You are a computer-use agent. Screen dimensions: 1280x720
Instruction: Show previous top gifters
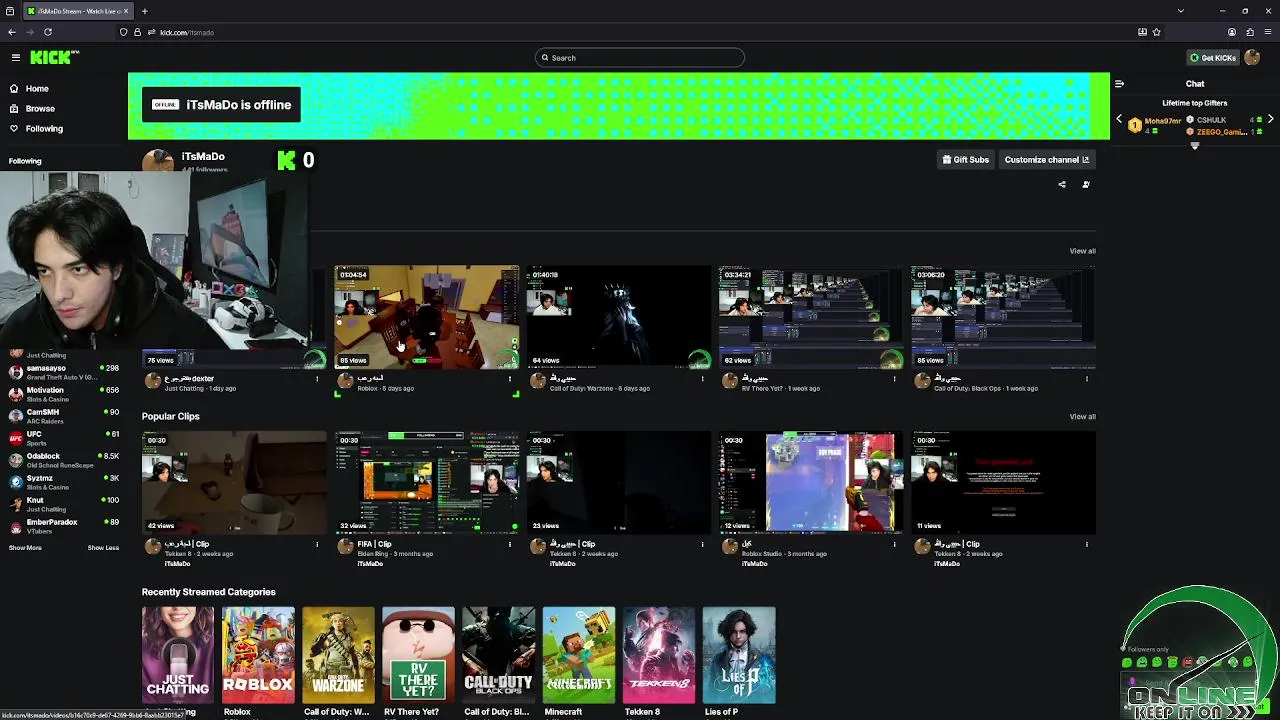(1119, 119)
